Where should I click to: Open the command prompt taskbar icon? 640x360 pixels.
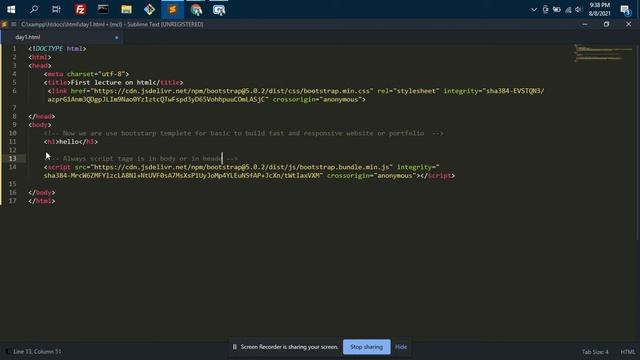103,9
